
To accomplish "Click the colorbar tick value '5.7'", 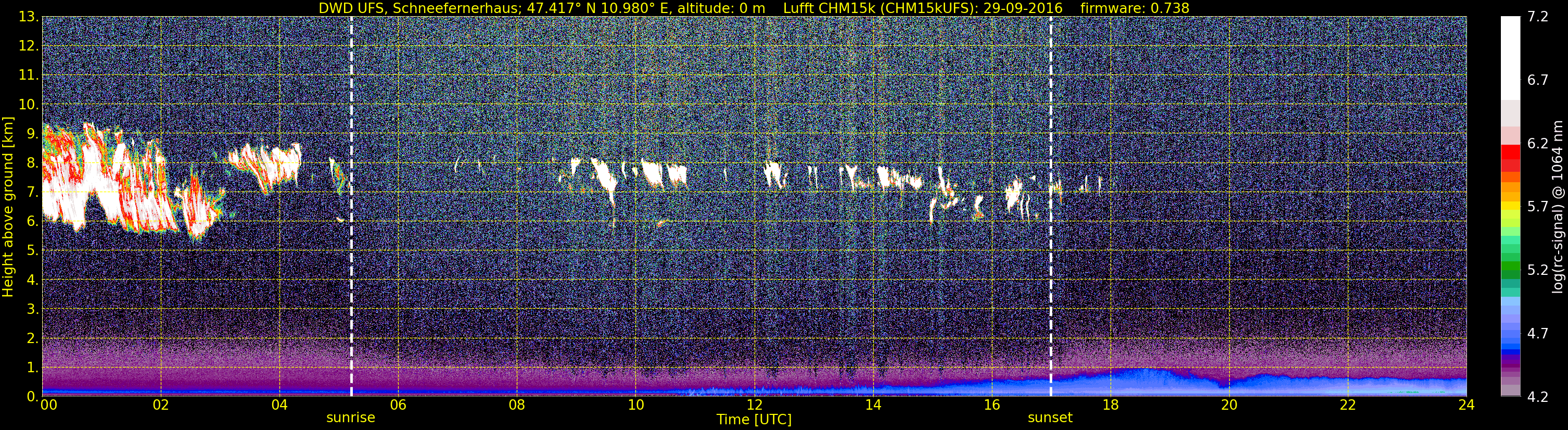I will point(1538,207).
